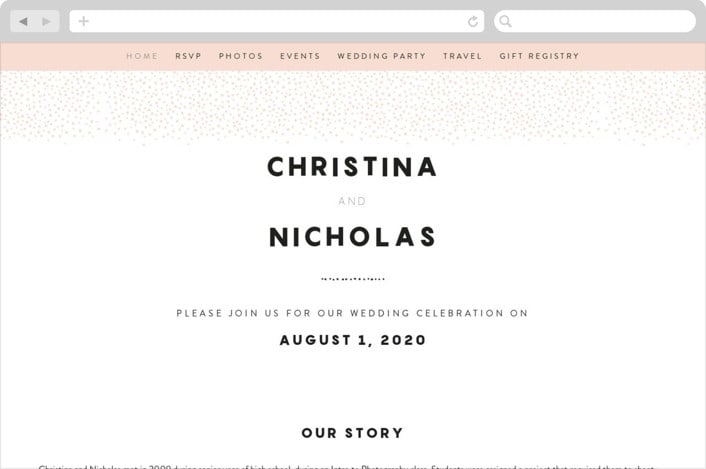Focus the browser search field
This screenshot has height=469, width=706.
[595, 21]
